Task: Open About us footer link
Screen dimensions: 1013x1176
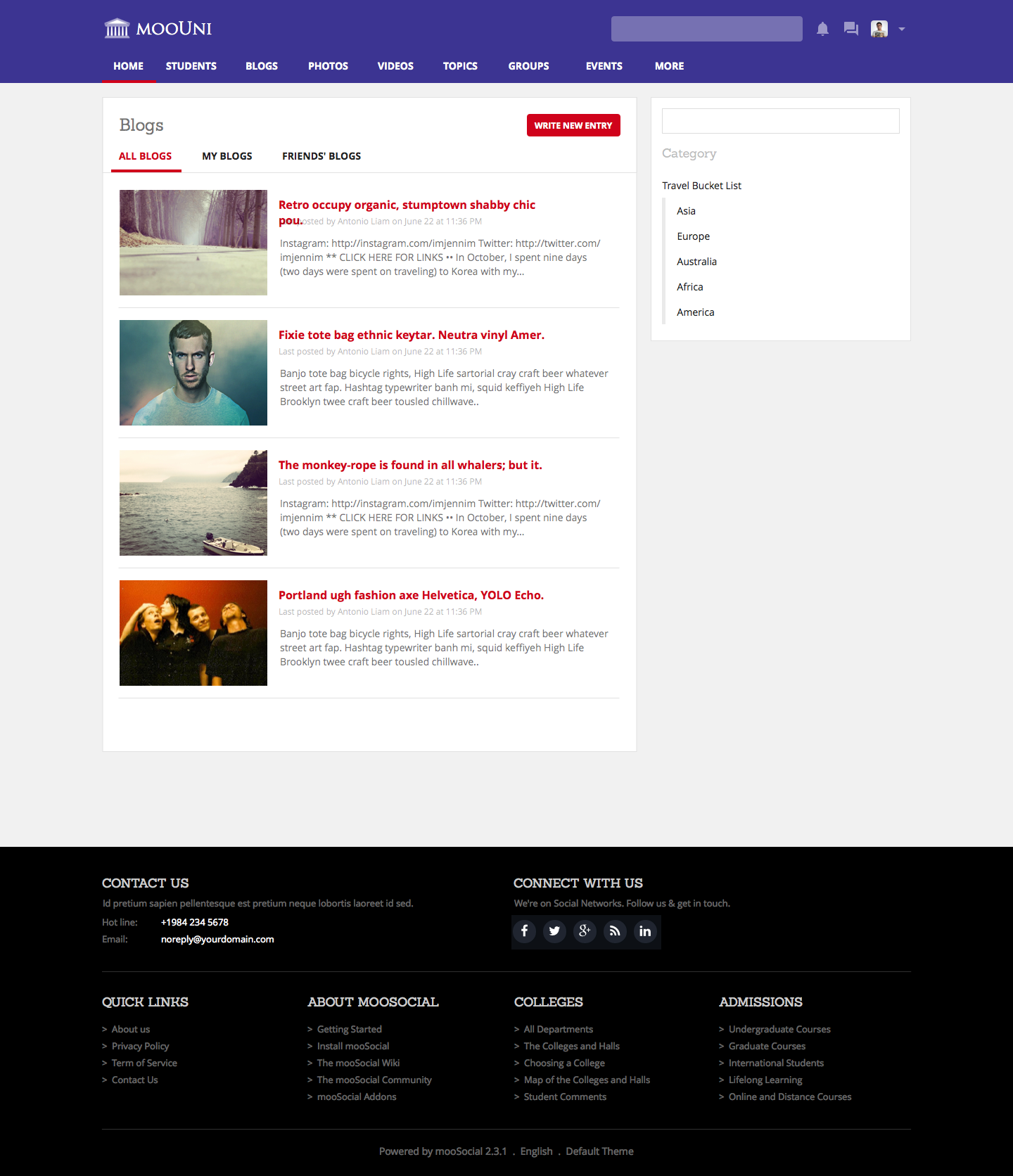Action: click(x=131, y=1029)
